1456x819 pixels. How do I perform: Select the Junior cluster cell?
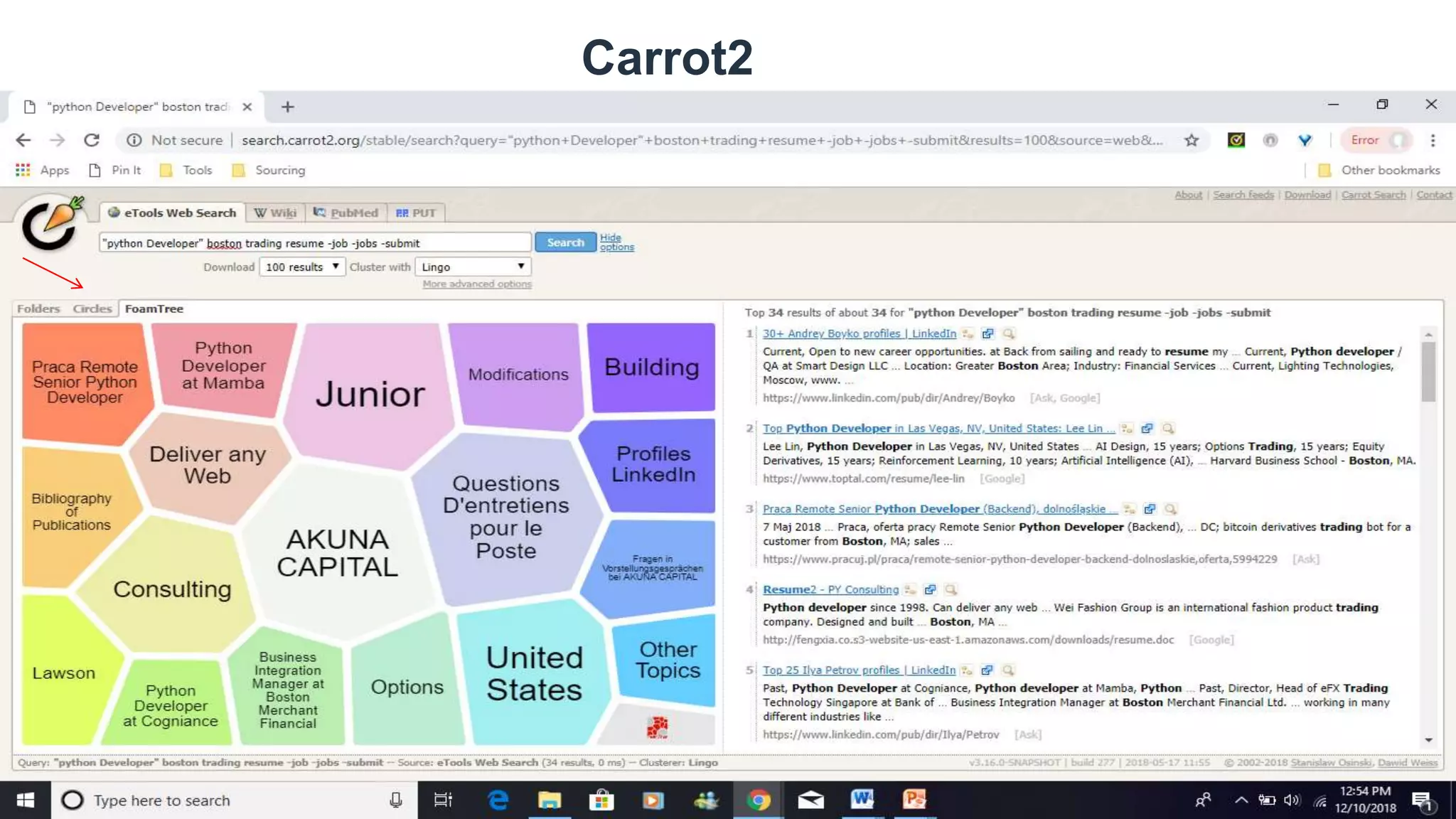click(x=370, y=395)
